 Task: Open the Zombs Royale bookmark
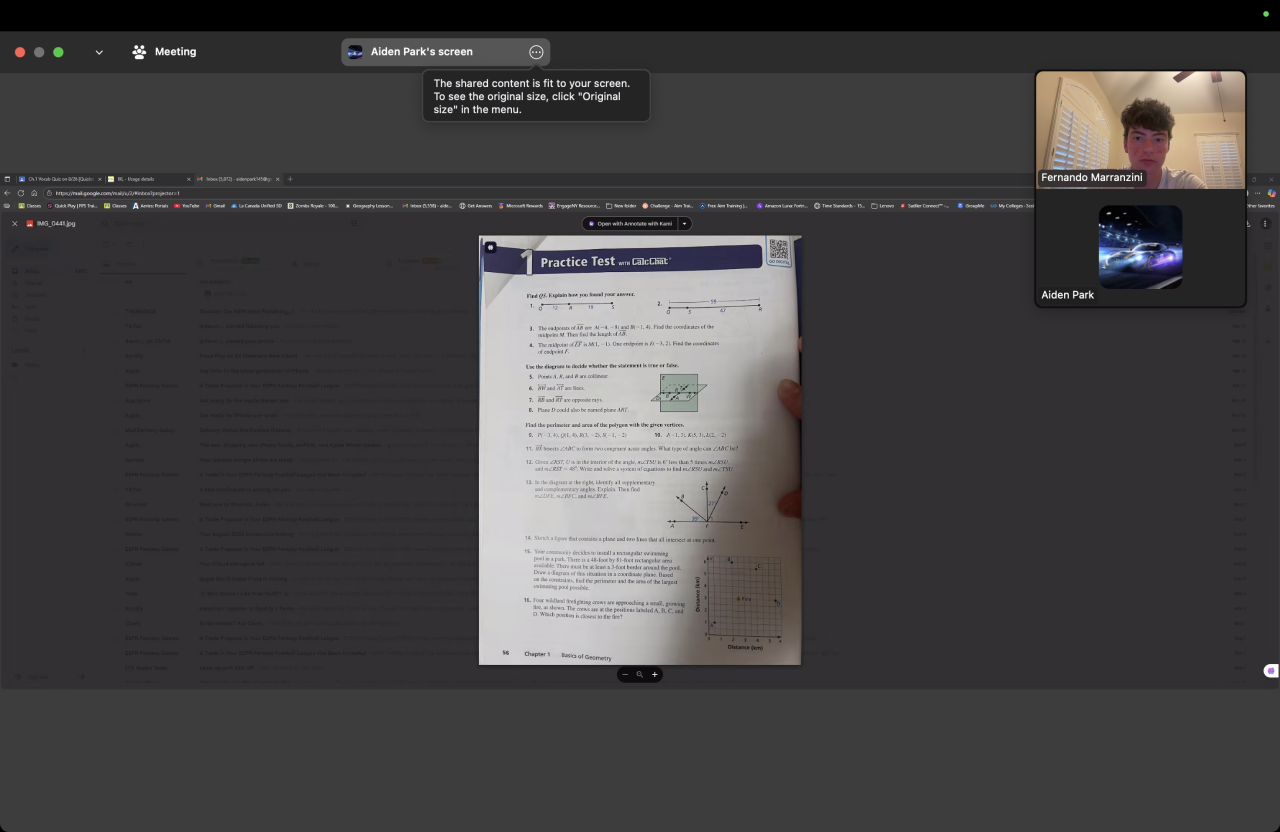tap(313, 206)
